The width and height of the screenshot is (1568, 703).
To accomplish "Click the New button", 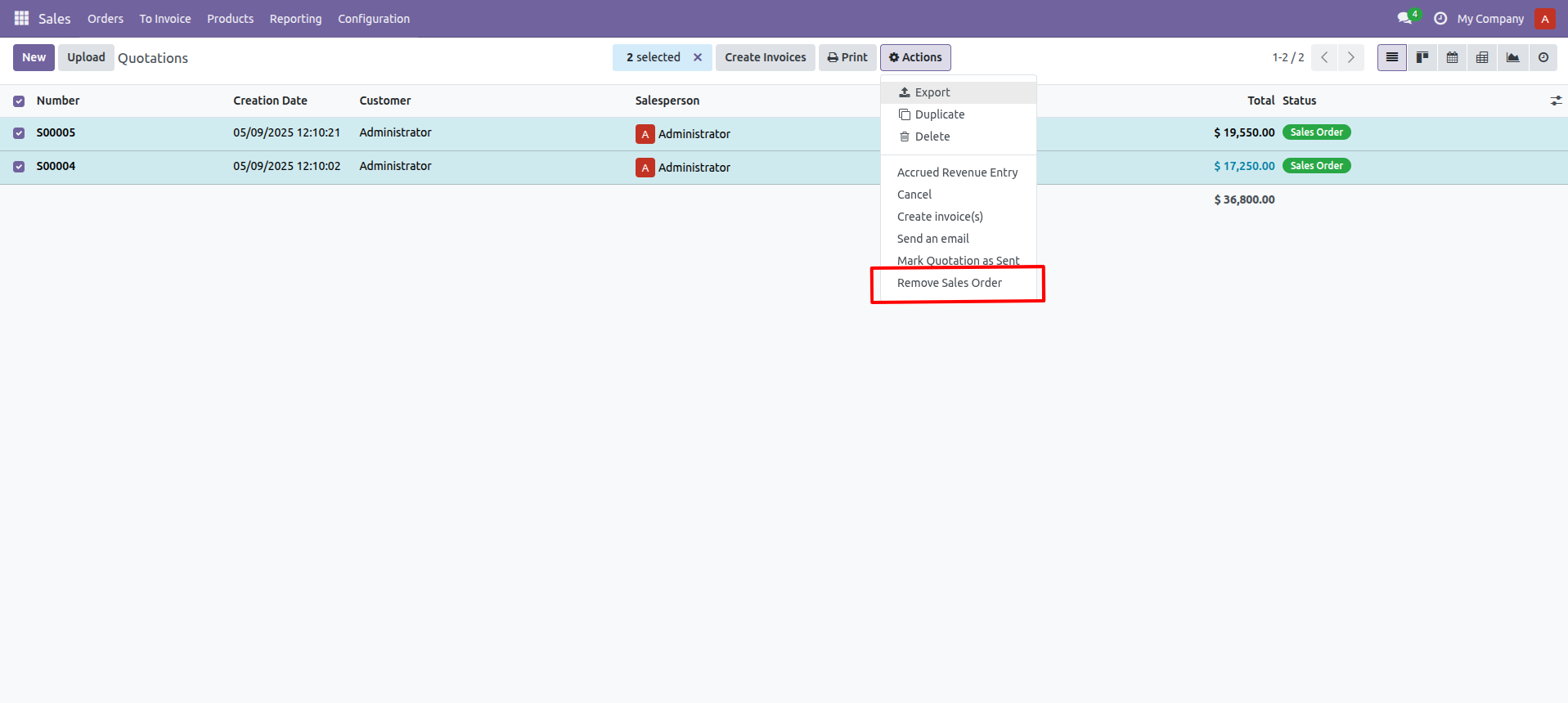I will [x=34, y=57].
